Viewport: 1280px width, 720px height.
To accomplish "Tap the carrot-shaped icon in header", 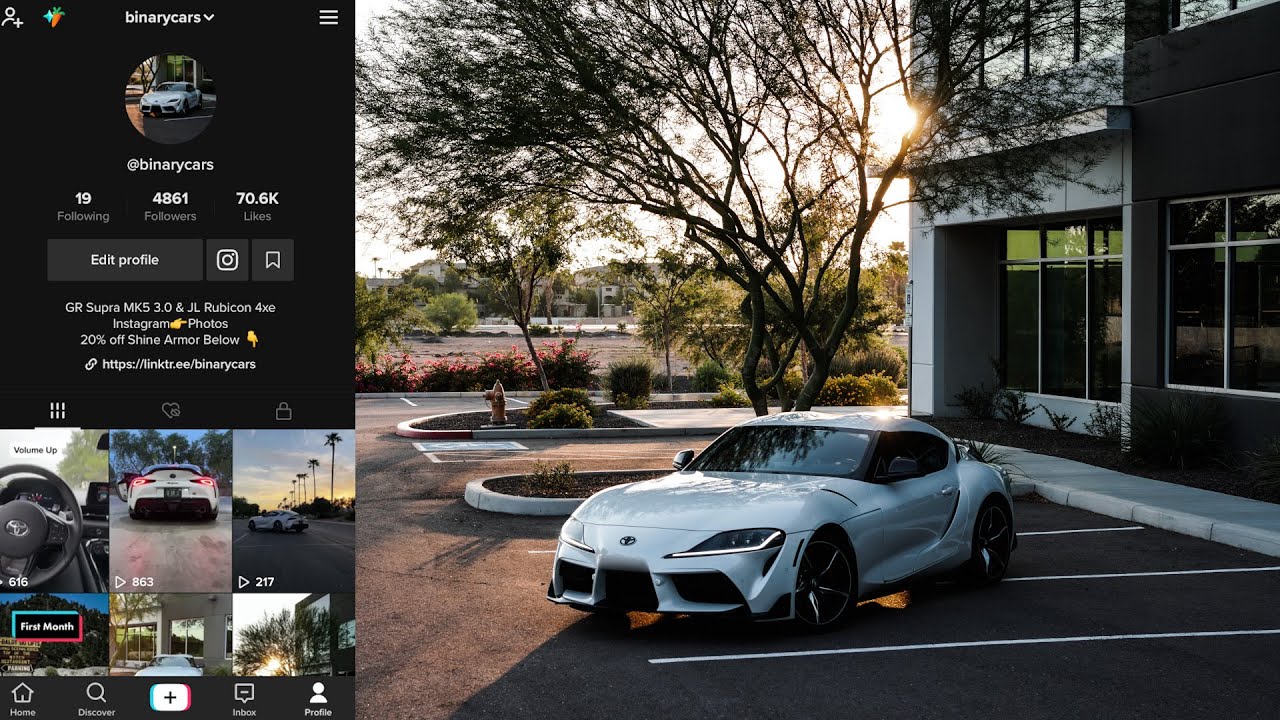I will [x=54, y=17].
